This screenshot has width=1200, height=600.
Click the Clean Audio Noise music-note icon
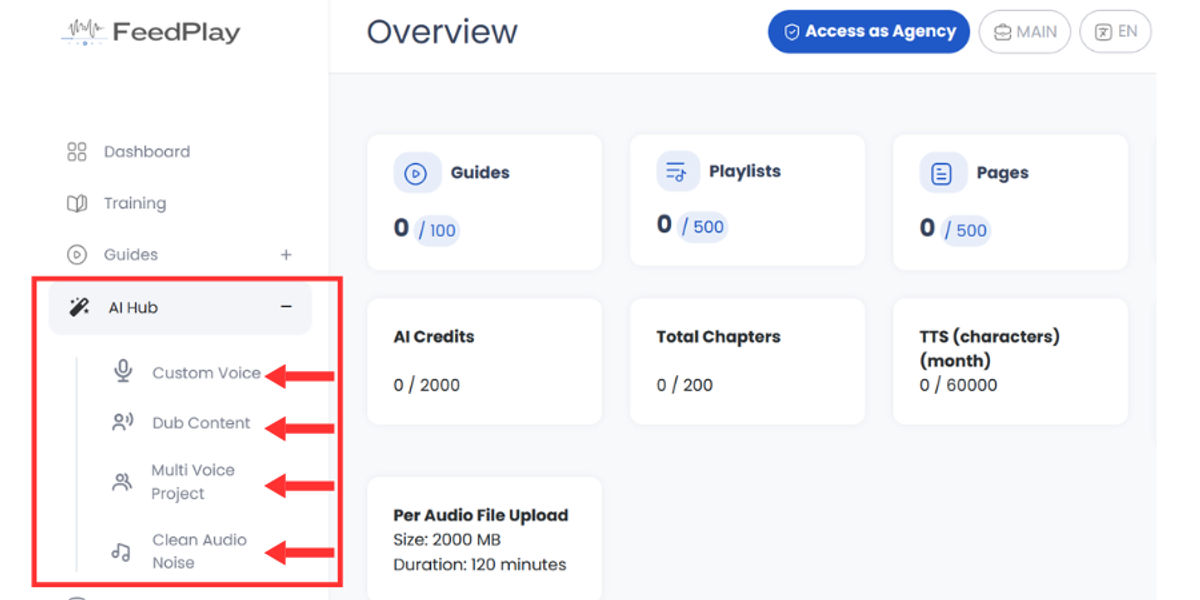[x=122, y=551]
